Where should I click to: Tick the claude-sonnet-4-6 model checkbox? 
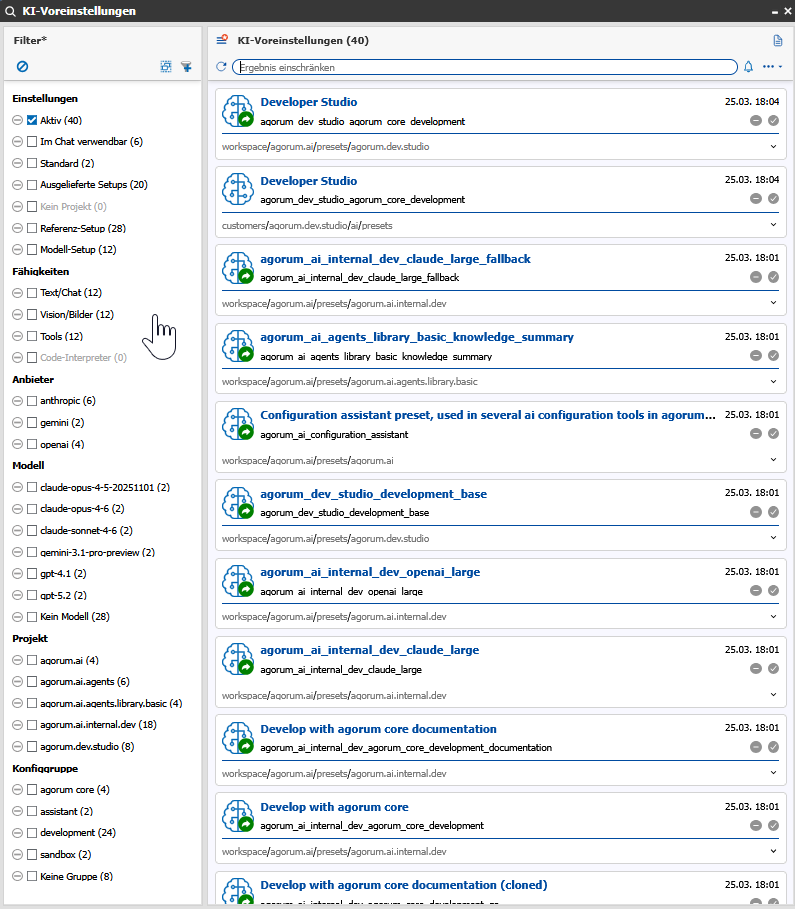tap(32, 531)
